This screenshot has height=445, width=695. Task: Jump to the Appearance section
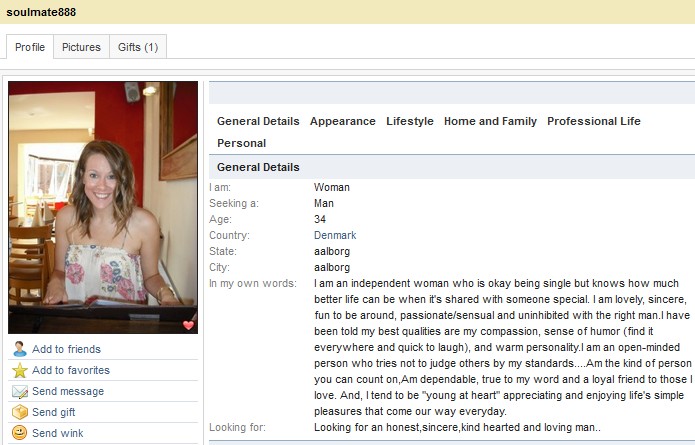pyautogui.click(x=343, y=121)
